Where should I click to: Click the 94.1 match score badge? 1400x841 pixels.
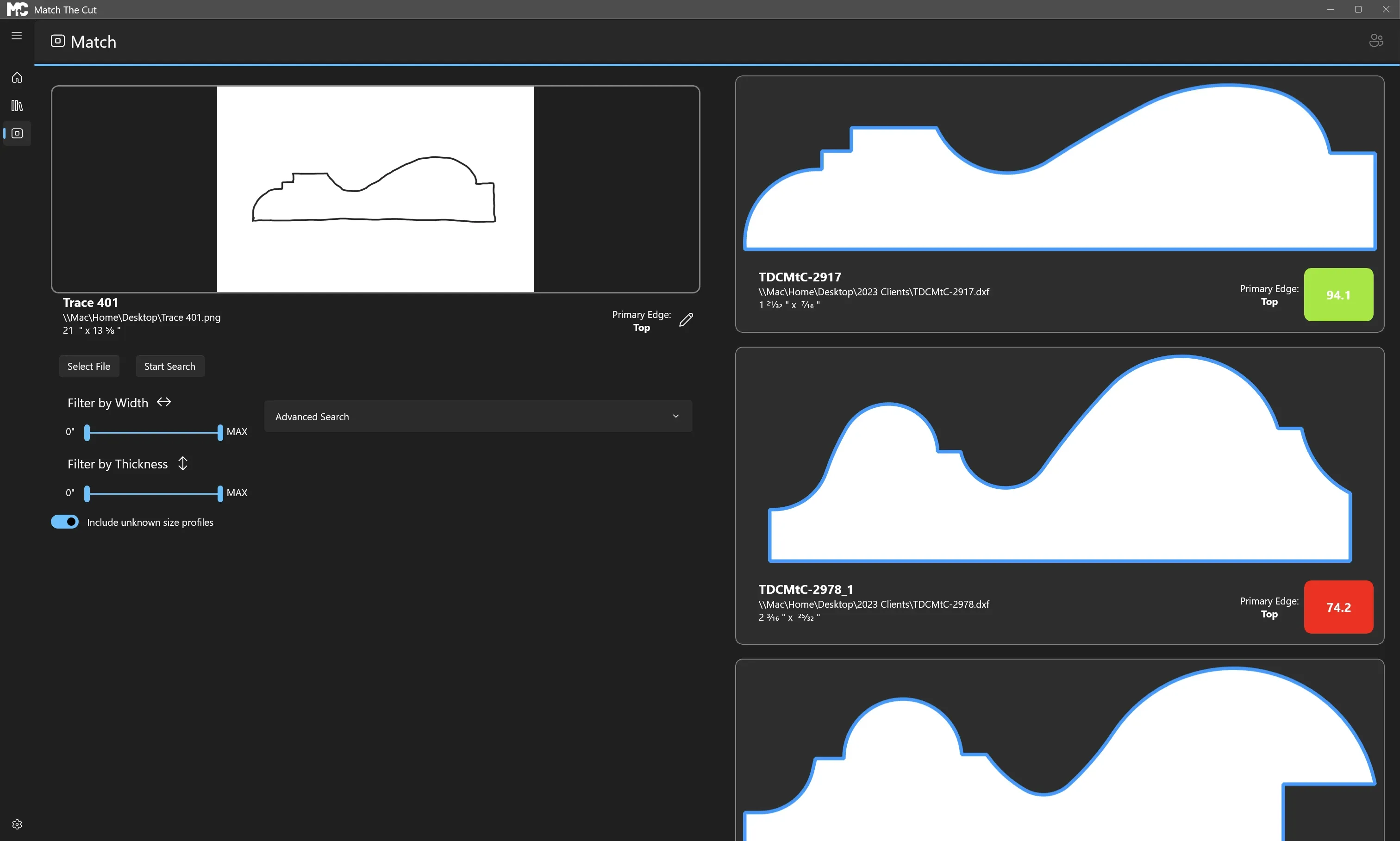pyautogui.click(x=1338, y=295)
